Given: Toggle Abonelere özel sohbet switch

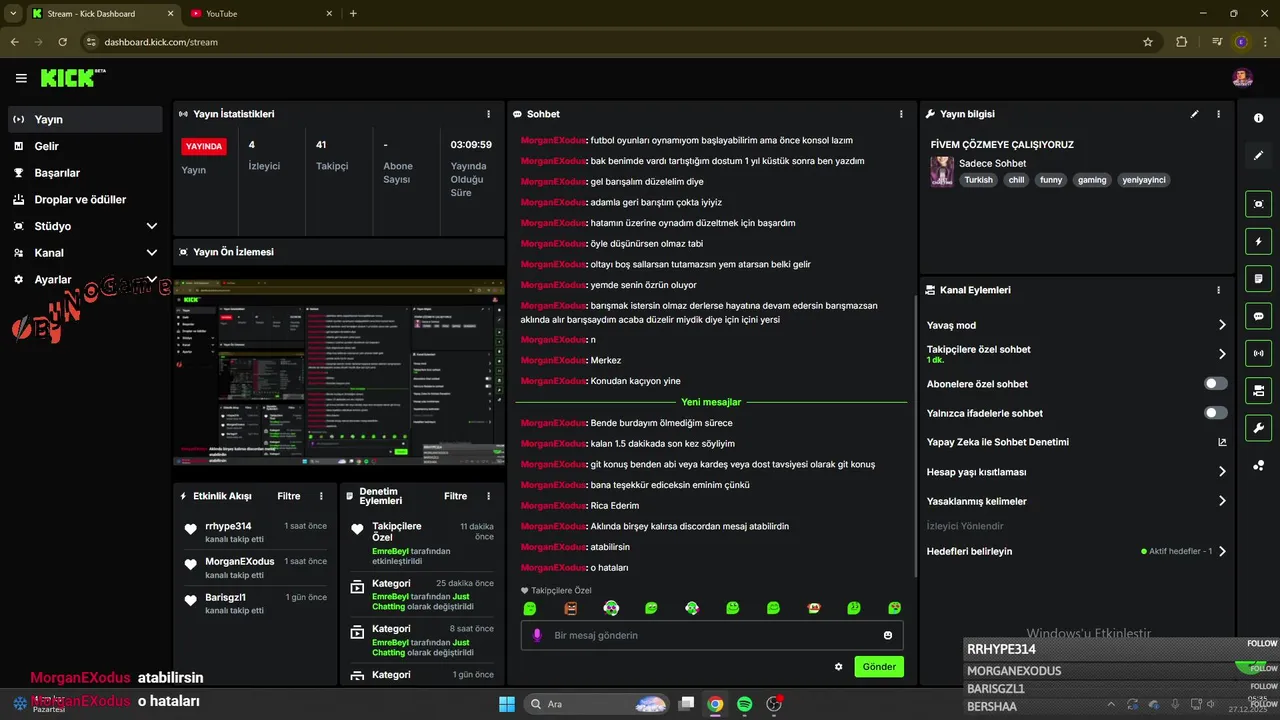Looking at the screenshot, I should pyautogui.click(x=1216, y=383).
